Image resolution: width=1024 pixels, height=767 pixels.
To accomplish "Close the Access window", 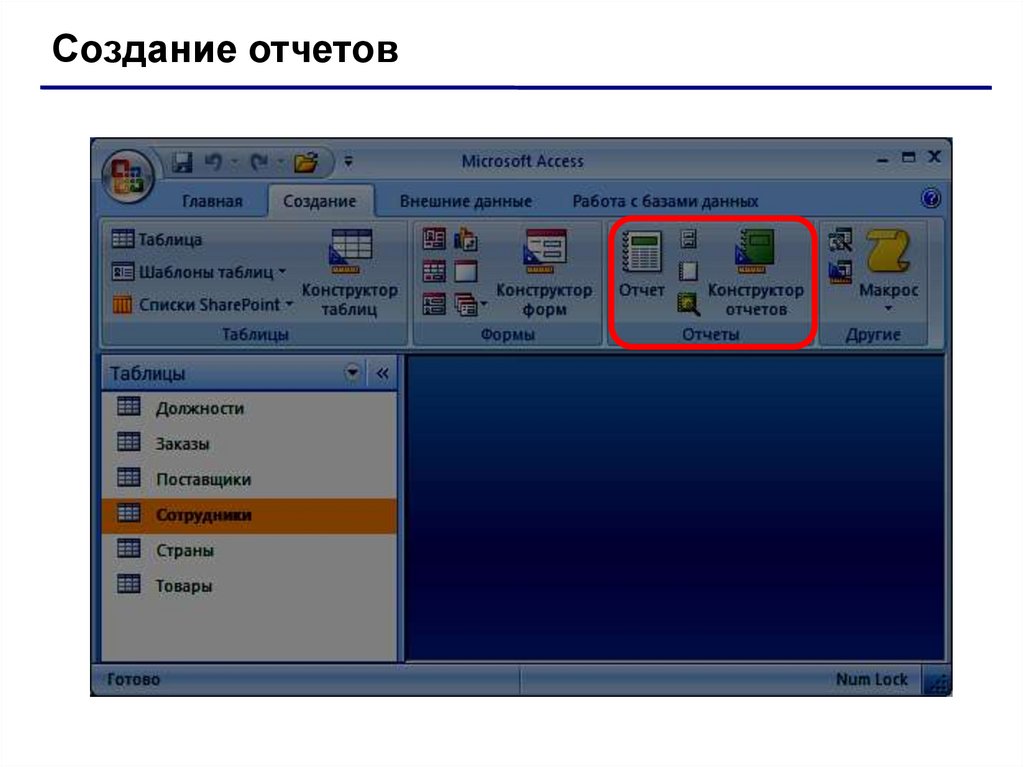I will (935, 157).
